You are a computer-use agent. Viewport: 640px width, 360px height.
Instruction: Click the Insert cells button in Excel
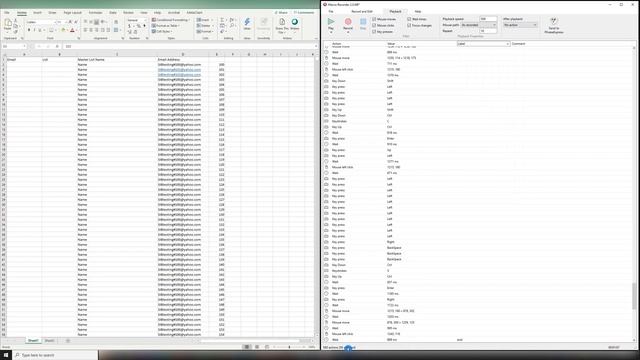[x=204, y=20]
